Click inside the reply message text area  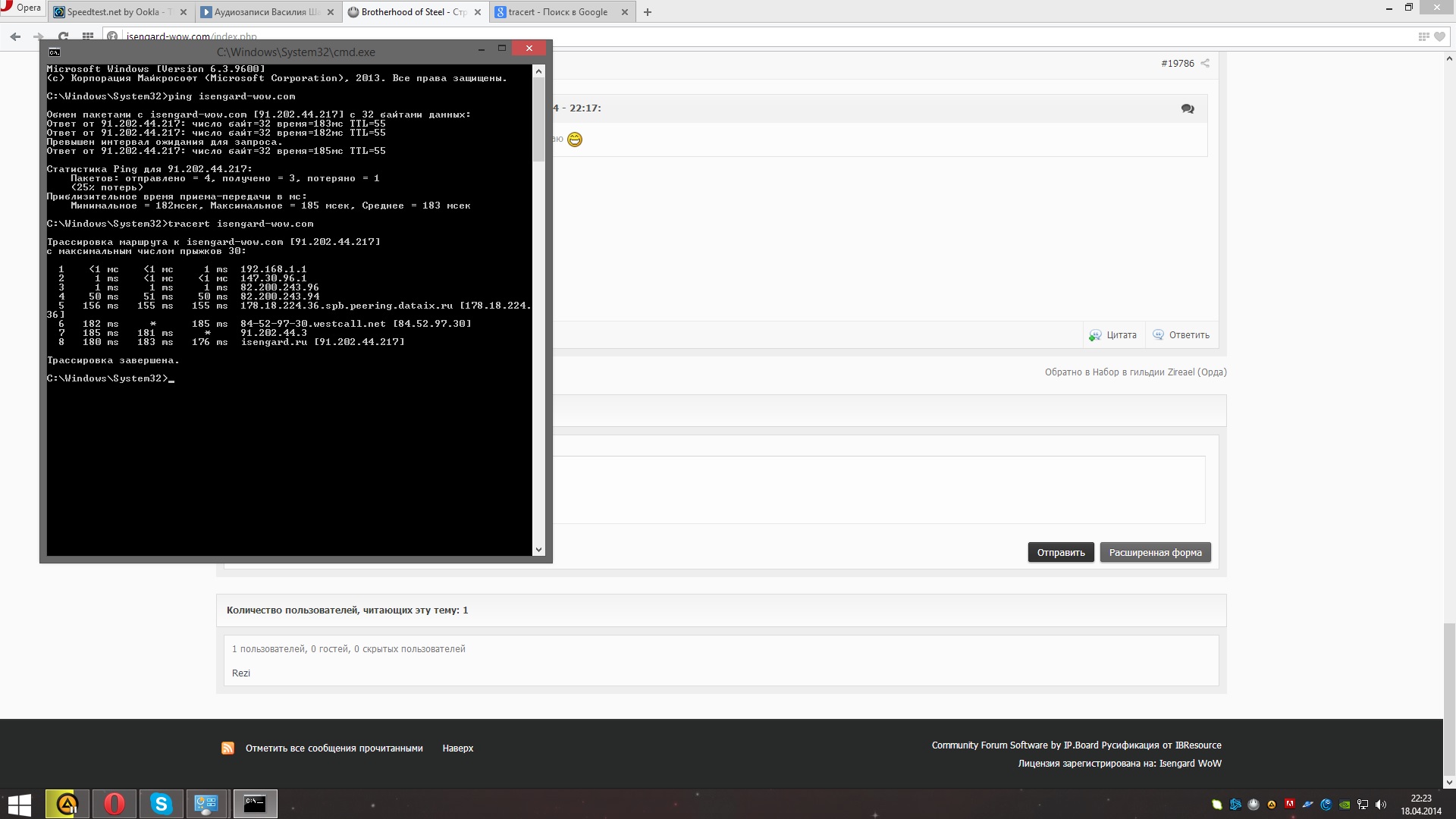(x=878, y=489)
